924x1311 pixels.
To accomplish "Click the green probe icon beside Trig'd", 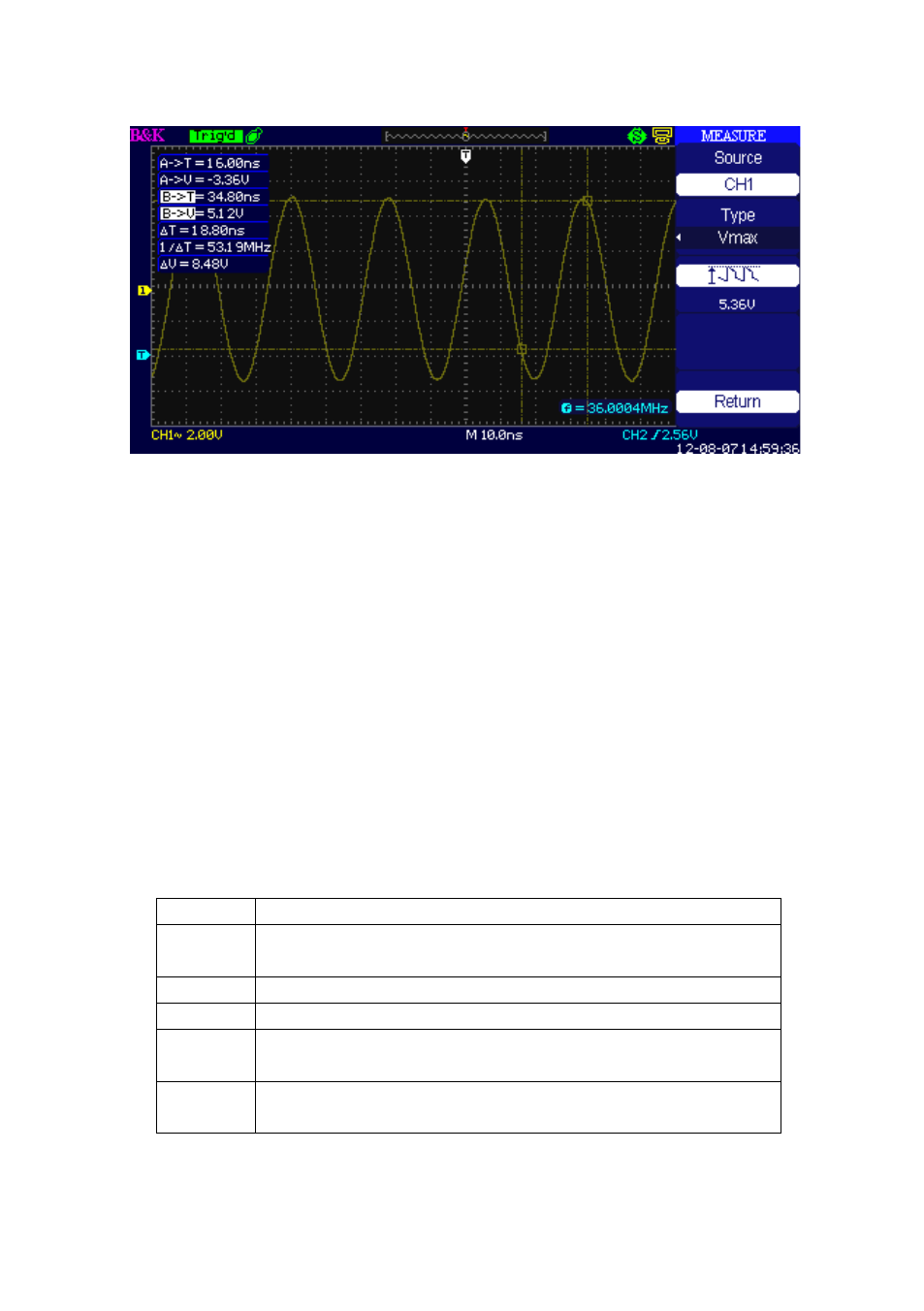I will click(254, 136).
